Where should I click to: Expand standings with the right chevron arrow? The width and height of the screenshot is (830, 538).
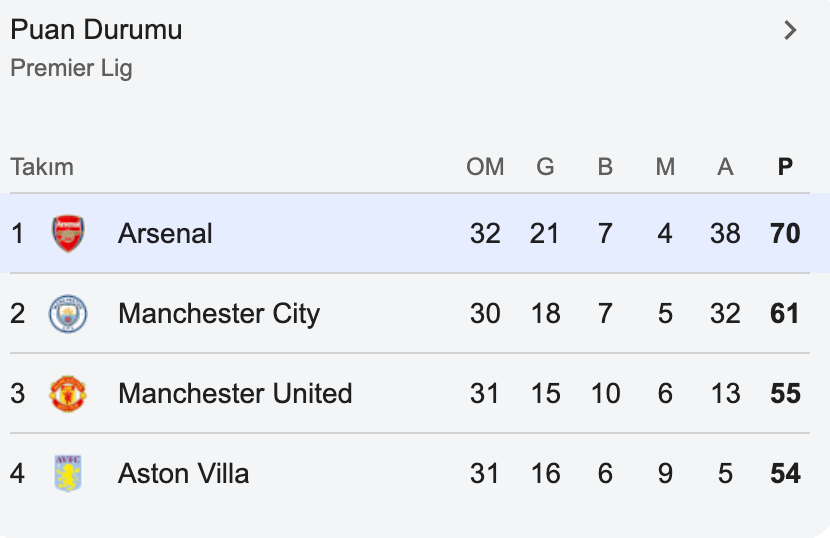pyautogui.click(x=790, y=30)
